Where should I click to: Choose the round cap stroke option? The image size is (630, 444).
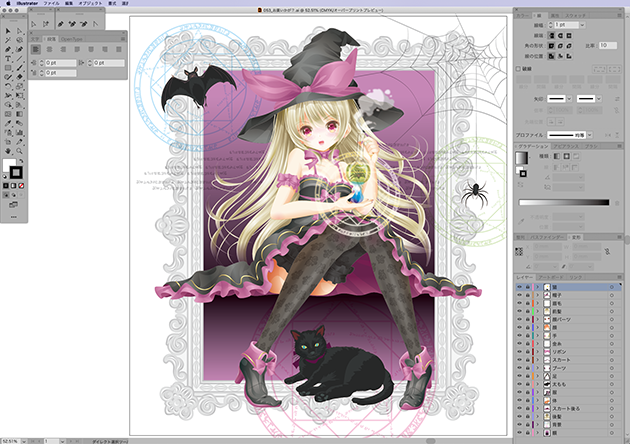(560, 36)
